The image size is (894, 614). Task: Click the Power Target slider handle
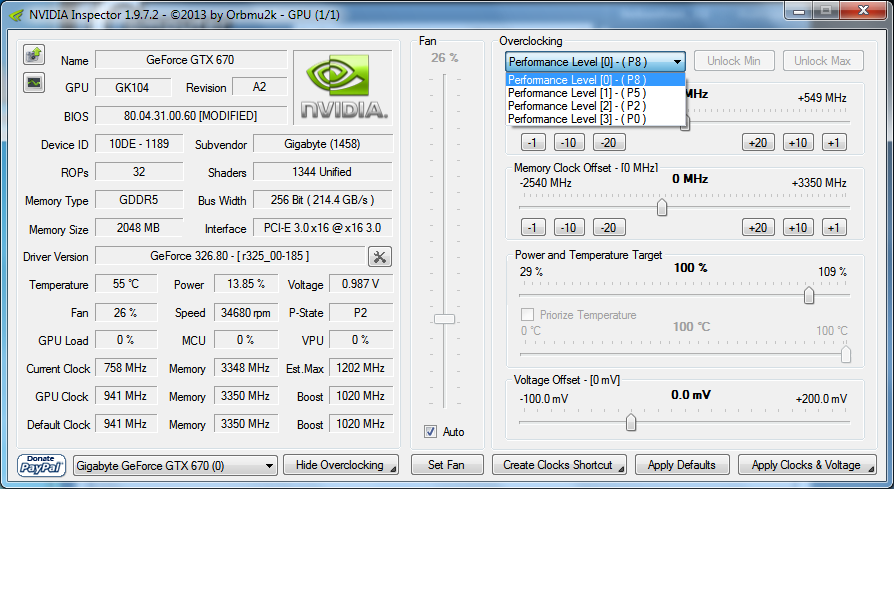pos(808,295)
